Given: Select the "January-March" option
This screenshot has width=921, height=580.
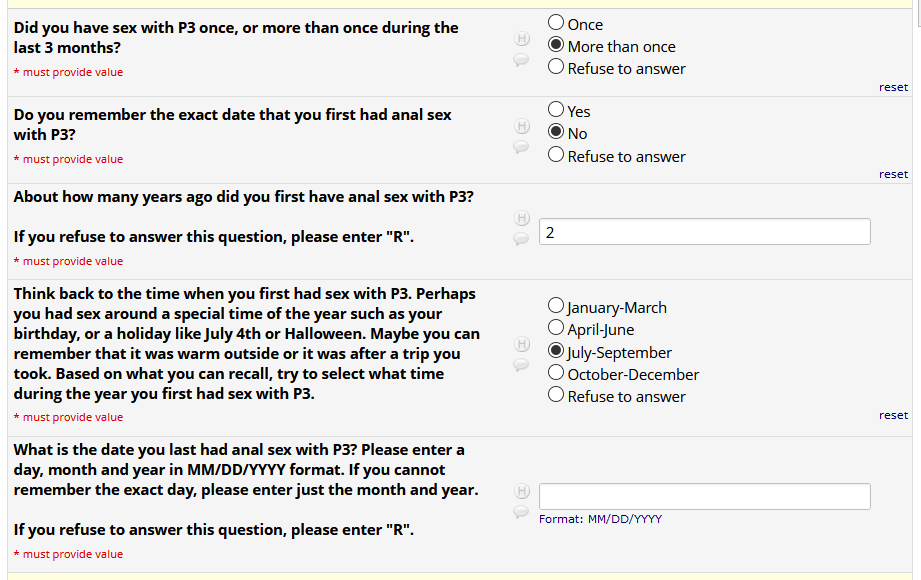Looking at the screenshot, I should click(x=556, y=307).
